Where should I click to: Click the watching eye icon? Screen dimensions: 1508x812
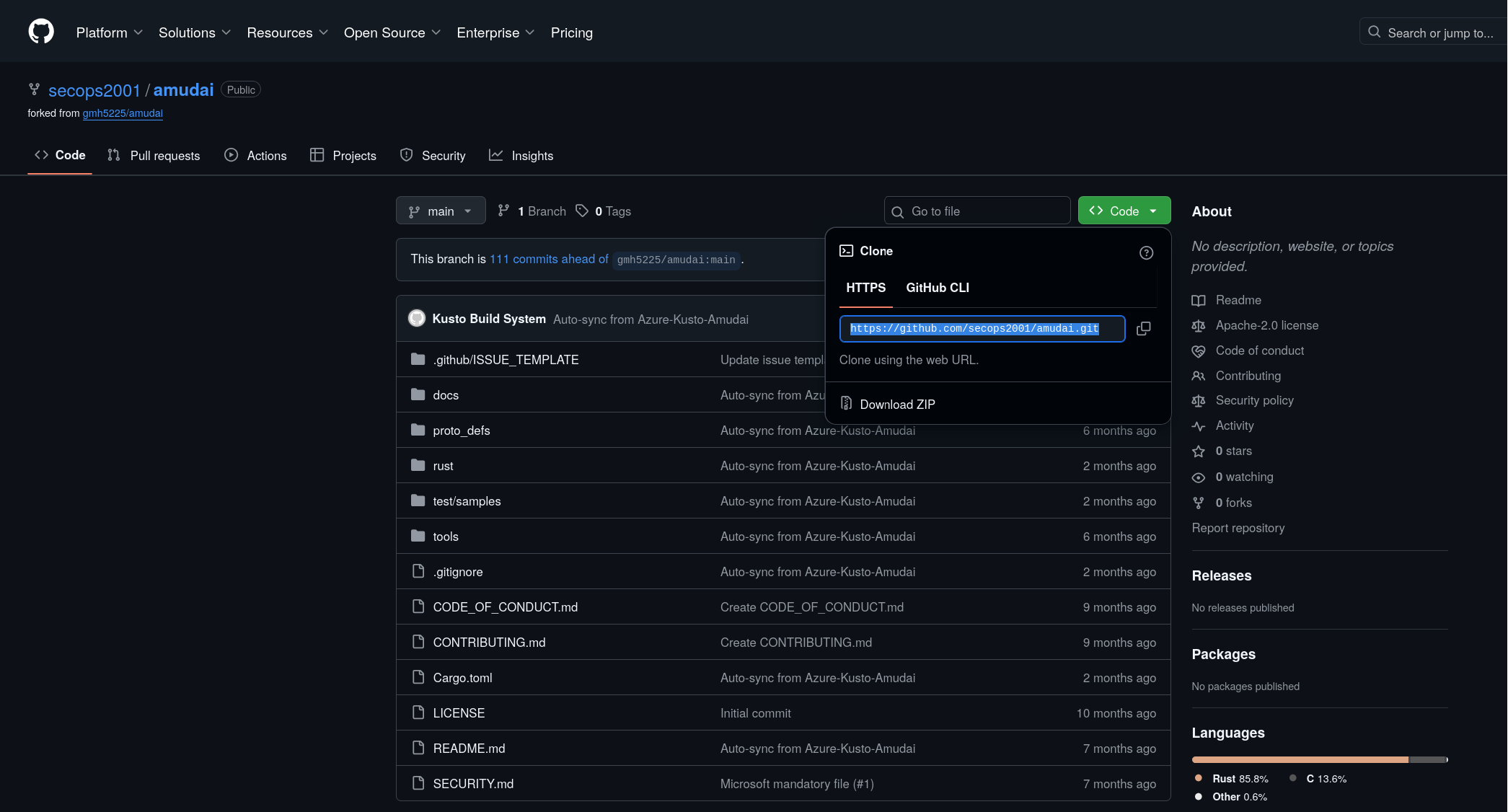coord(1199,477)
